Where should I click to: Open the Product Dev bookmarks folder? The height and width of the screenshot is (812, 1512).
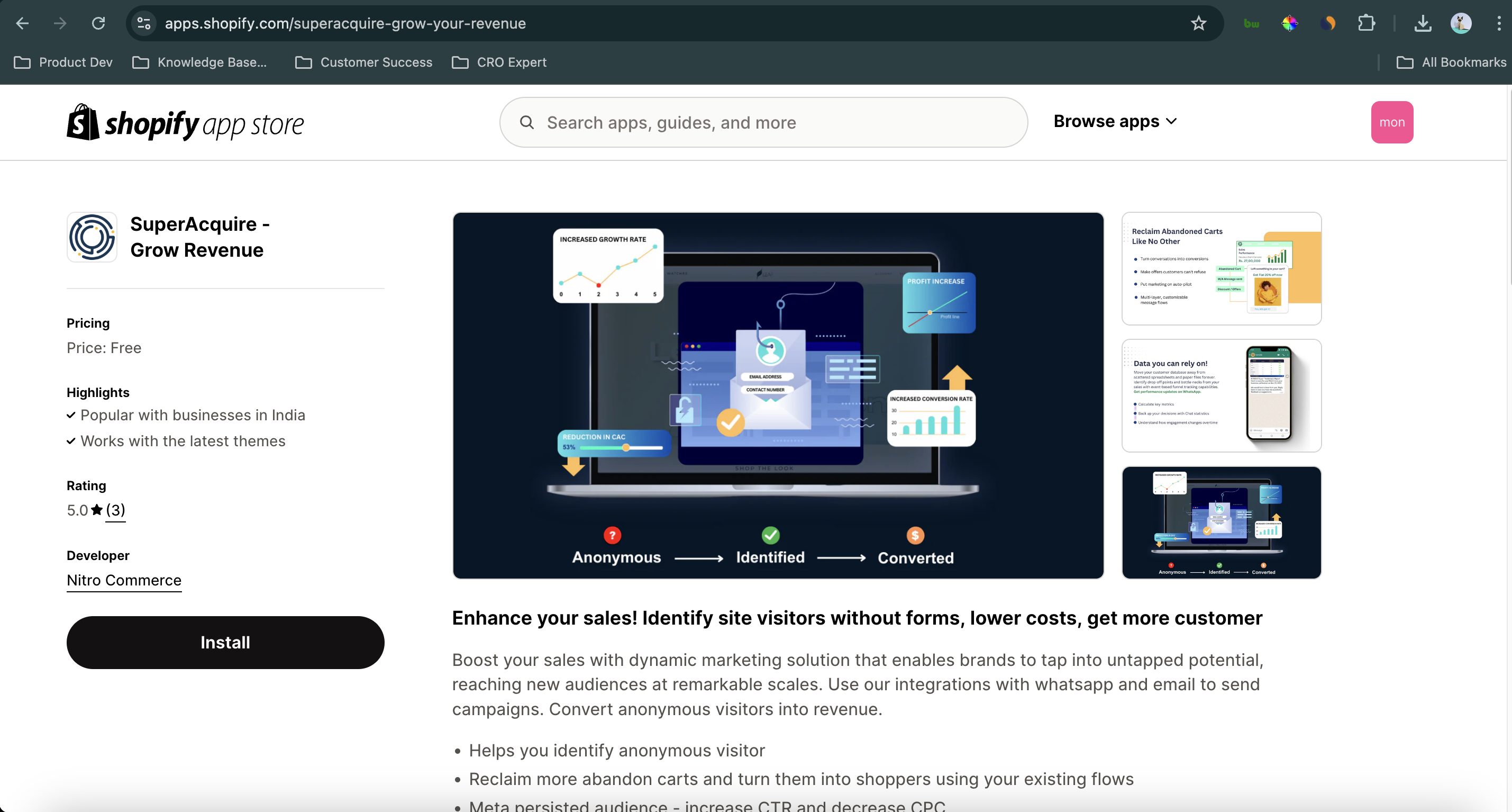63,62
